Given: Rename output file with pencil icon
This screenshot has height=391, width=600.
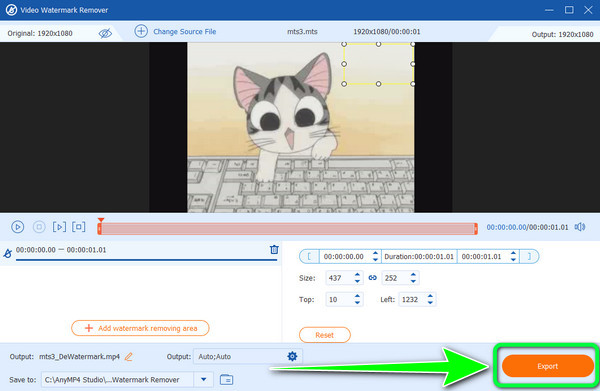Looking at the screenshot, I should click(129, 357).
